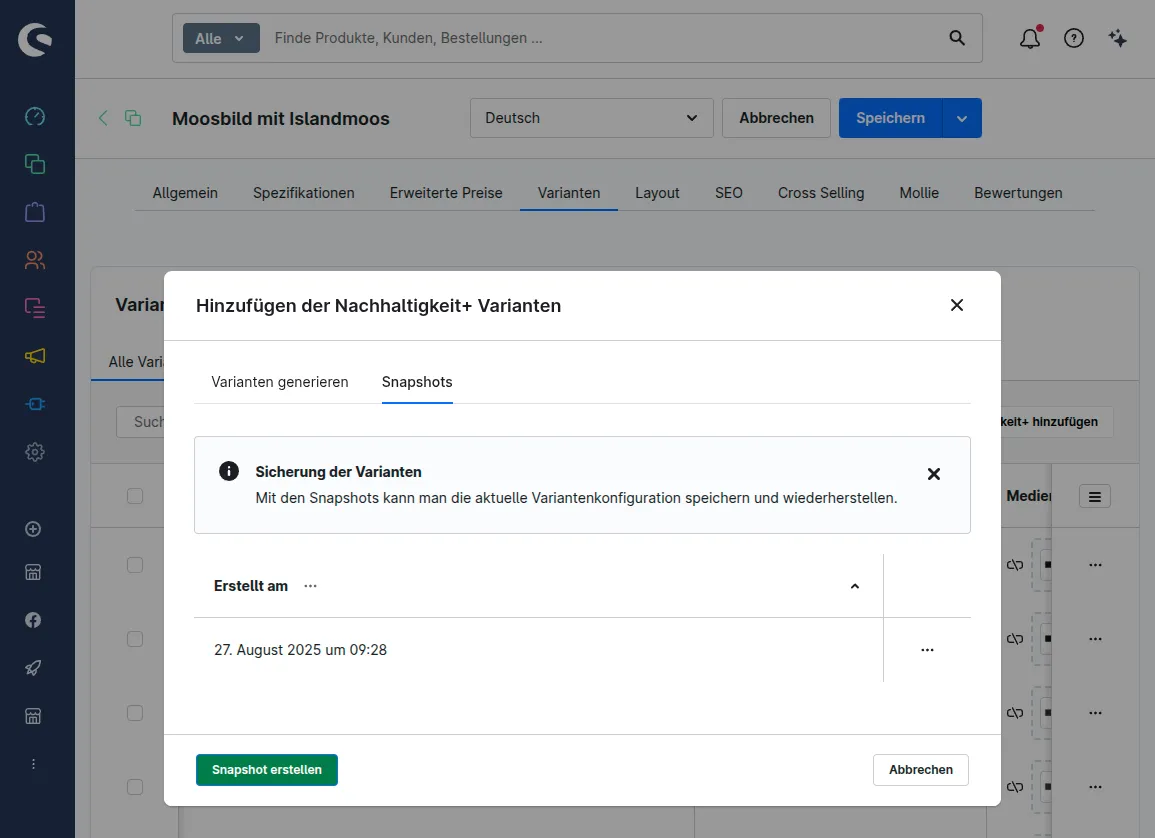This screenshot has height=838, width=1155.
Task: Open row actions dots of first variant row
Action: pos(1095,565)
